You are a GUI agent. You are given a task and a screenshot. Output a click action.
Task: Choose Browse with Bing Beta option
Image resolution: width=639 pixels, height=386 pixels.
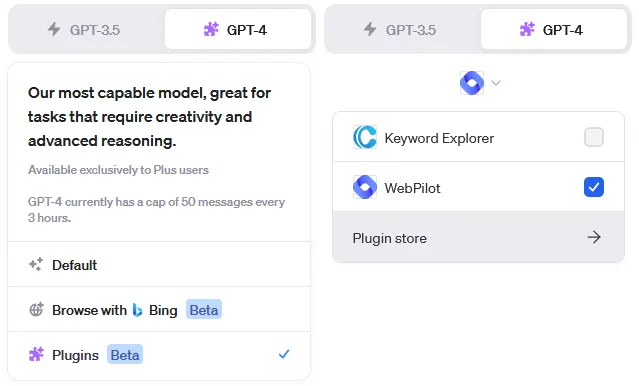pos(159,309)
